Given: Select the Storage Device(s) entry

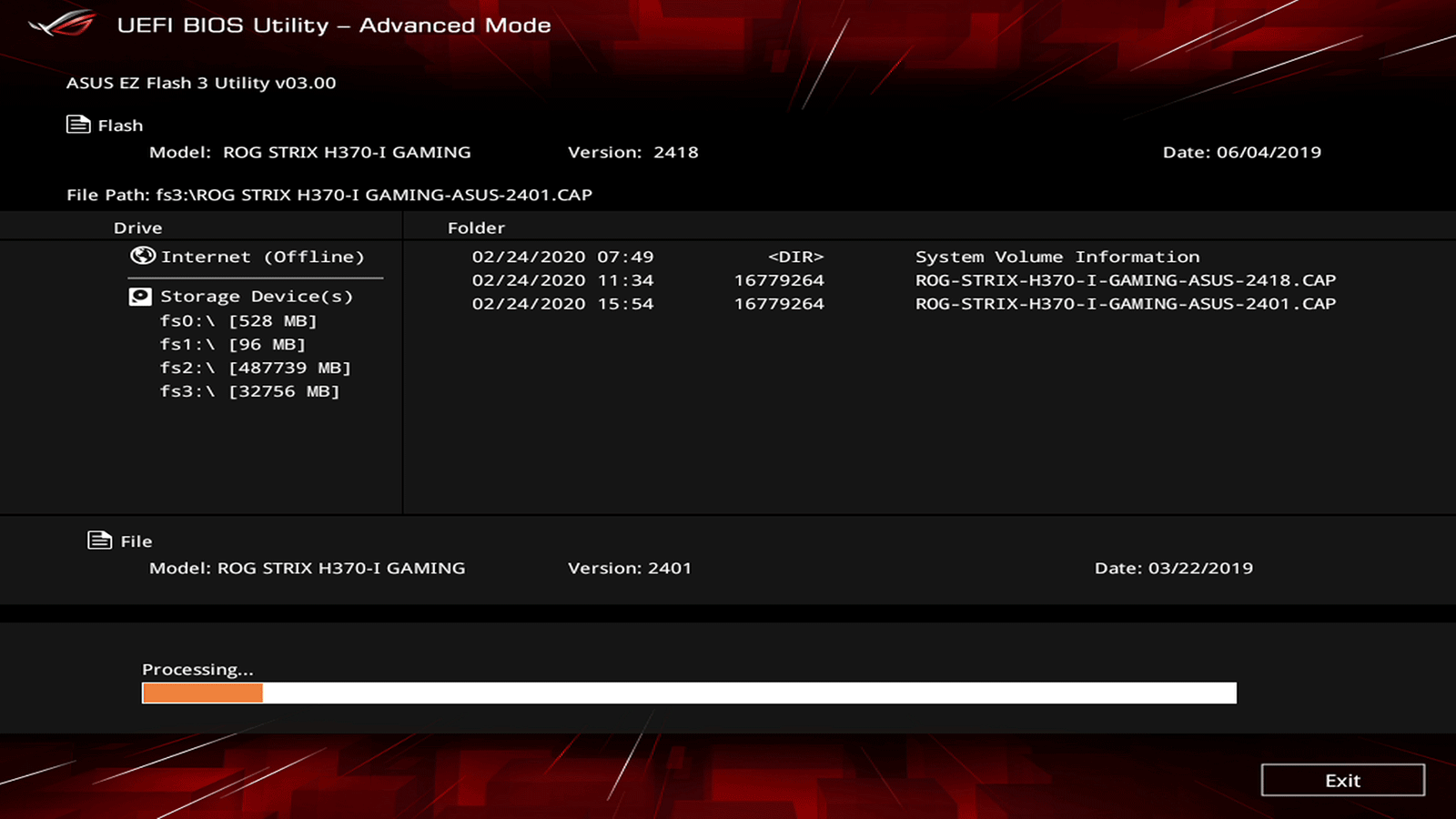Looking at the screenshot, I should click(x=257, y=297).
